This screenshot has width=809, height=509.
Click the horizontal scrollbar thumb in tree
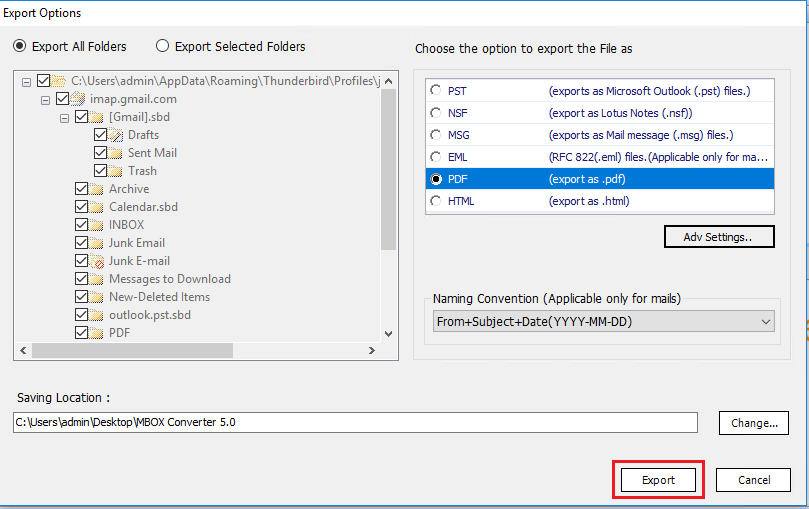point(132,351)
